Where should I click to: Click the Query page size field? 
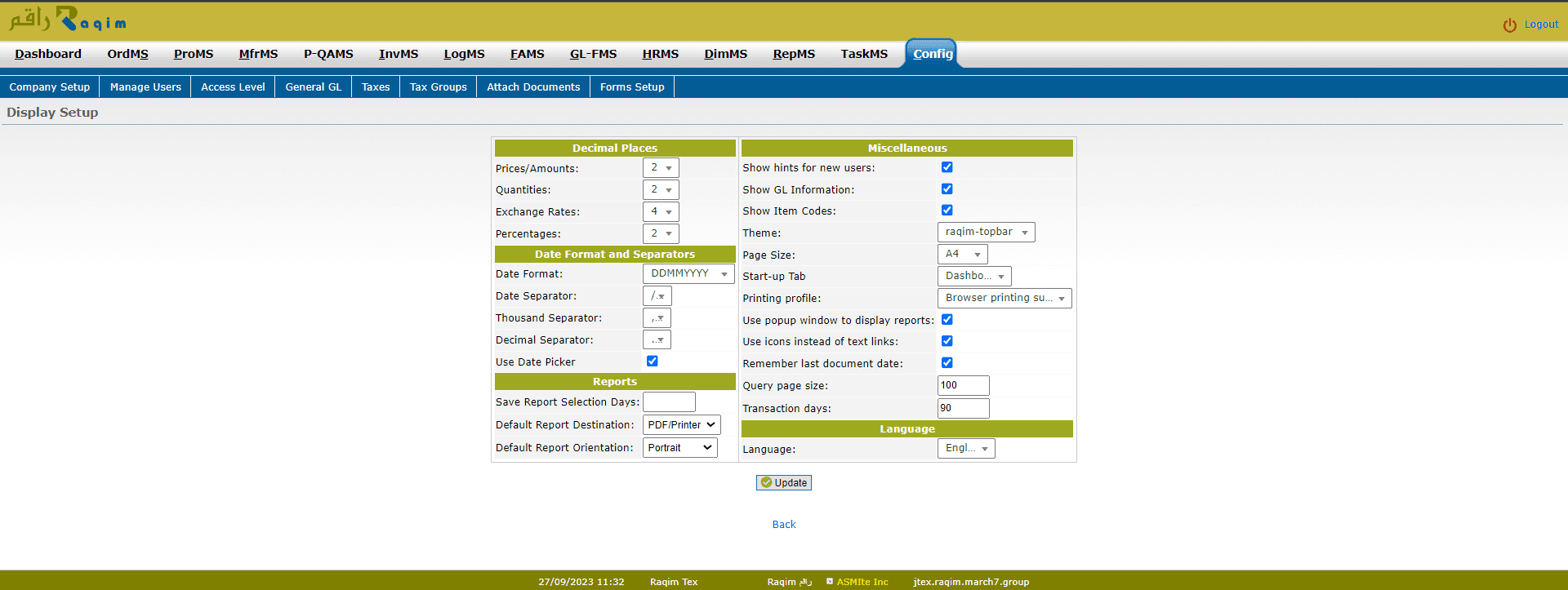pos(964,386)
